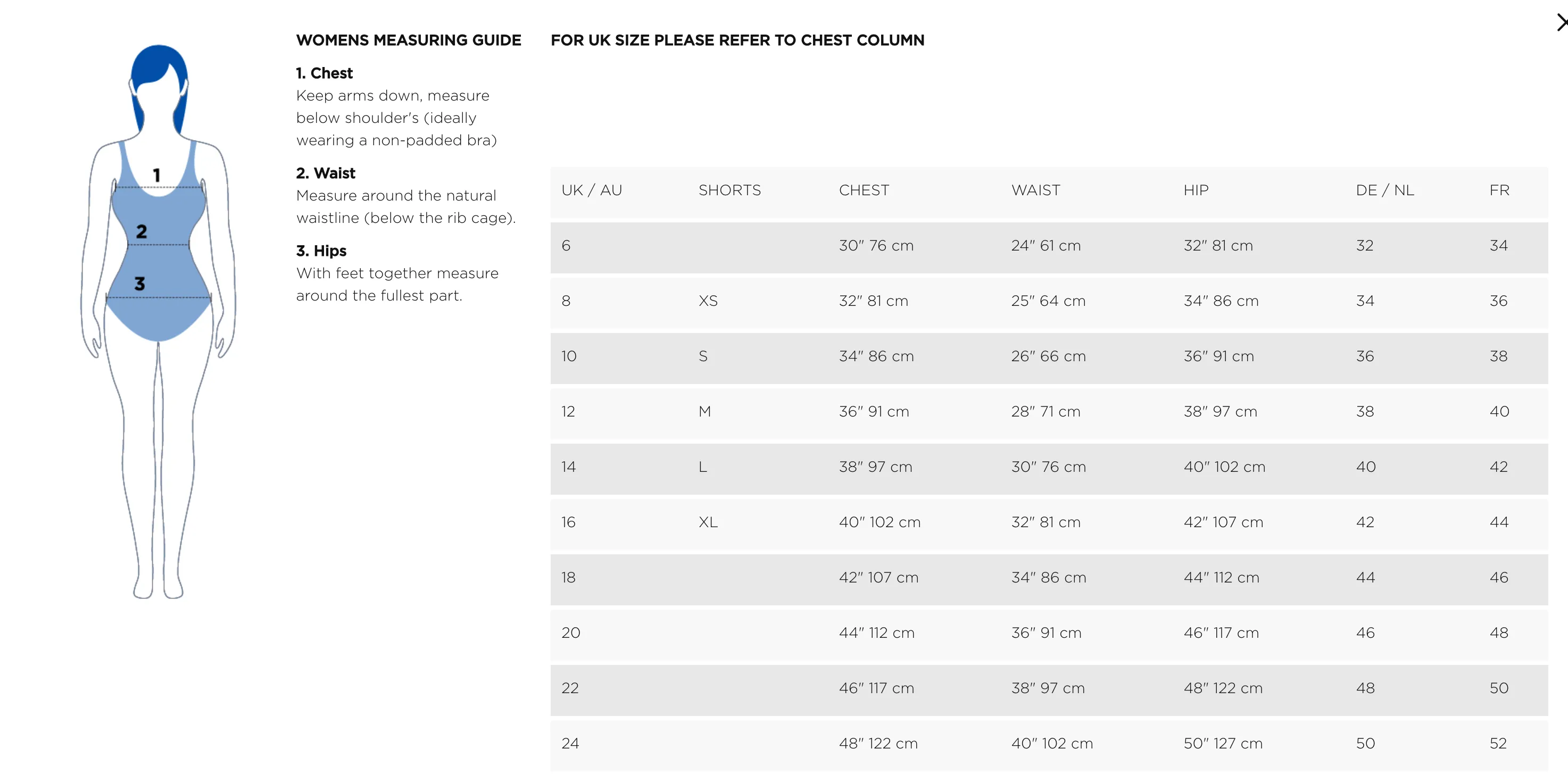Click the UK size 6 row label
The height and width of the screenshot is (774, 1568).
click(566, 246)
